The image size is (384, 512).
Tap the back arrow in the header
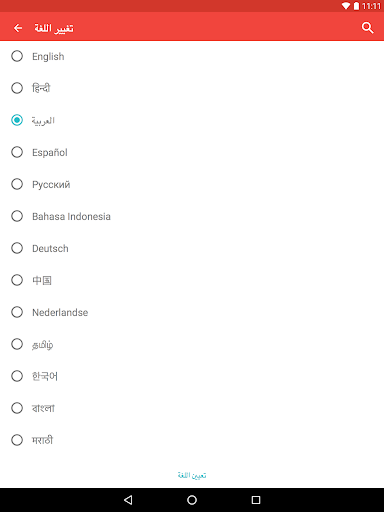18,28
